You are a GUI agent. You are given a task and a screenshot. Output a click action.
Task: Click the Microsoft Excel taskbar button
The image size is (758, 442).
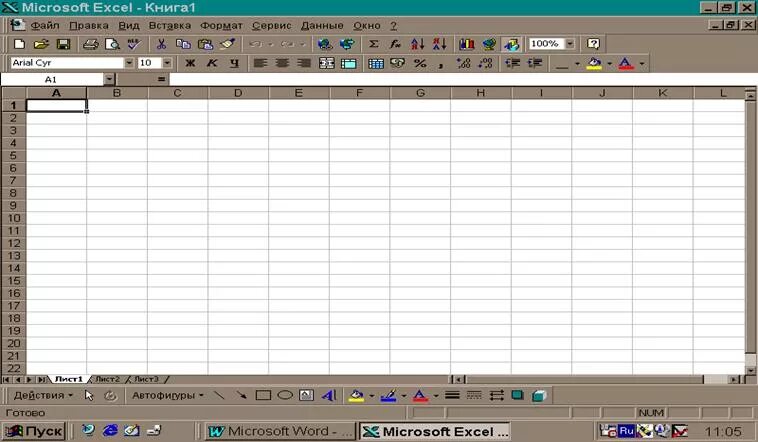coord(434,431)
